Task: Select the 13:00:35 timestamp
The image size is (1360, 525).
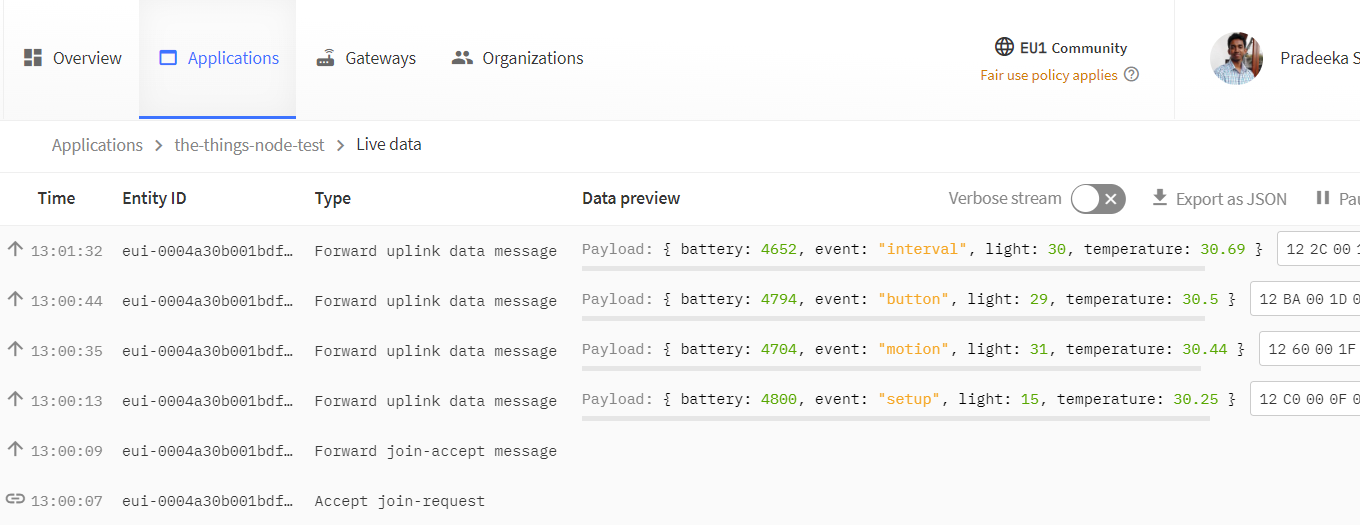Action: tap(67, 351)
